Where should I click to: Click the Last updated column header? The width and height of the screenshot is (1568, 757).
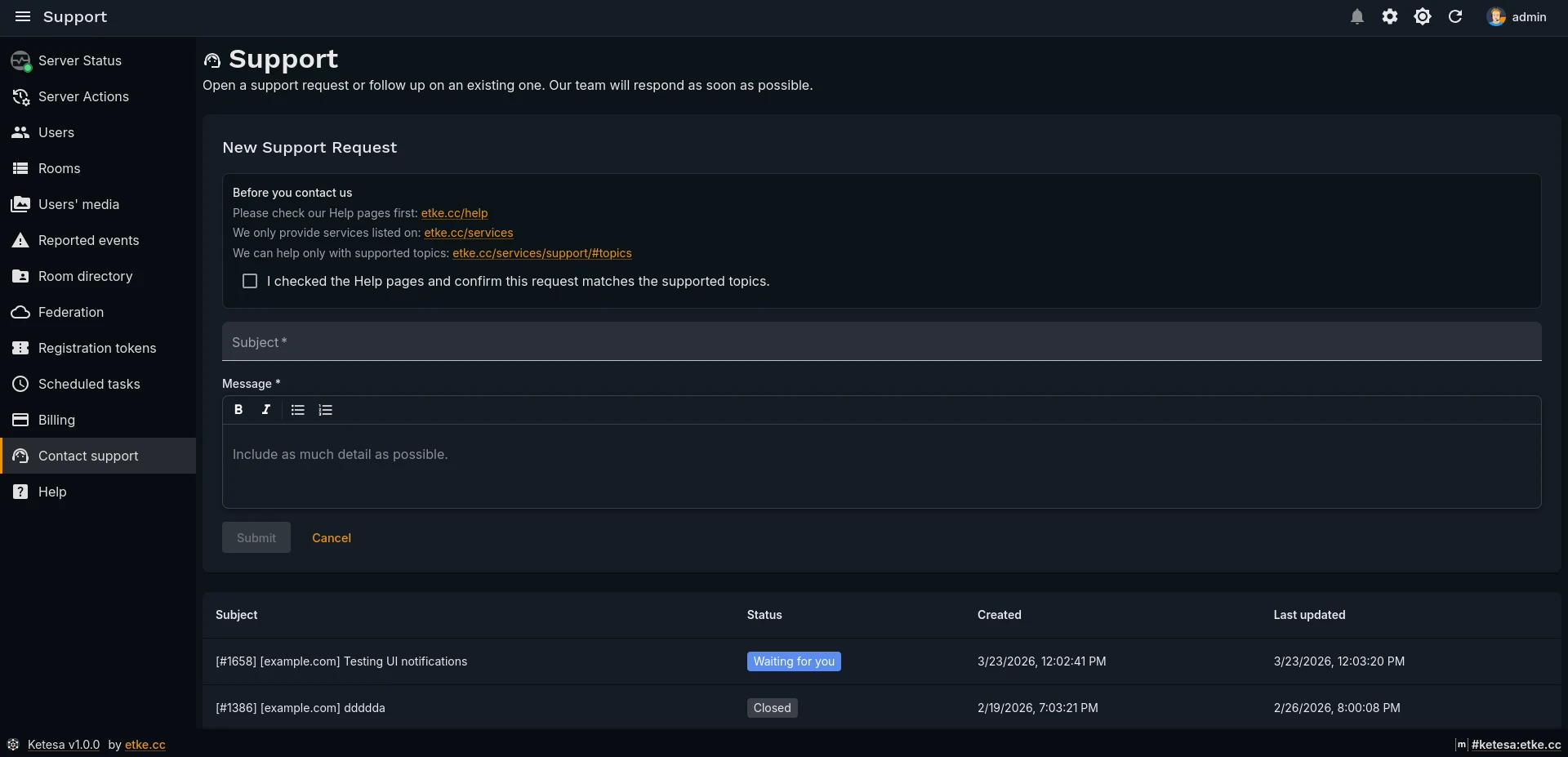(x=1310, y=615)
